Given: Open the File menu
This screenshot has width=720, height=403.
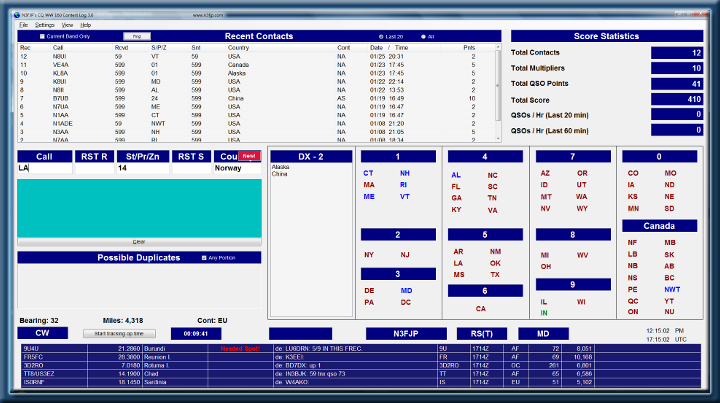Looking at the screenshot, I should click(x=23, y=24).
